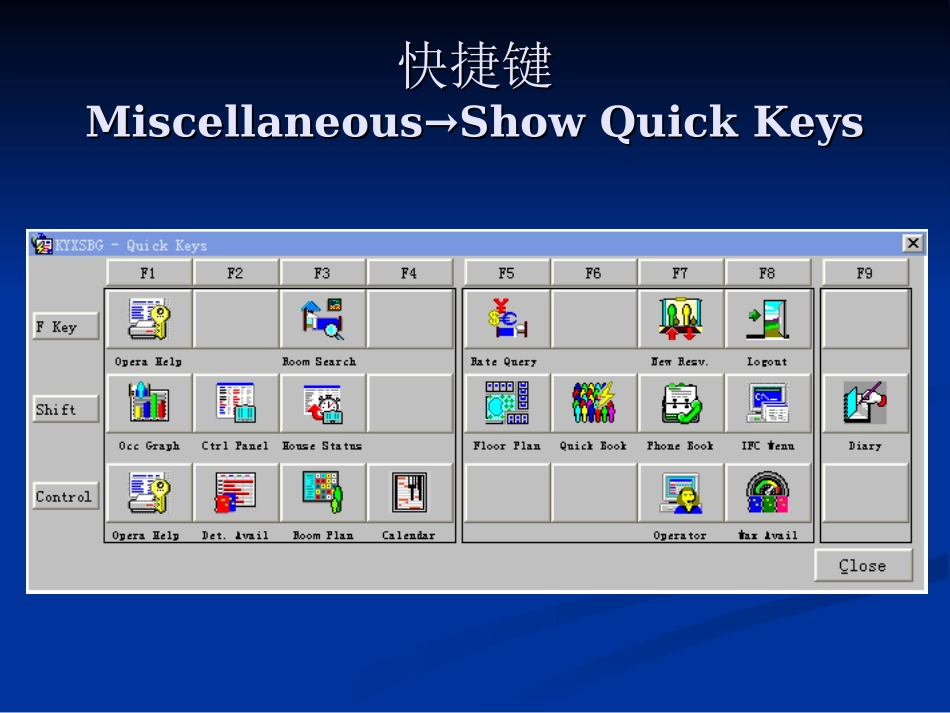Open the Rate Query icon
The height and width of the screenshot is (713, 950).
coord(507,319)
